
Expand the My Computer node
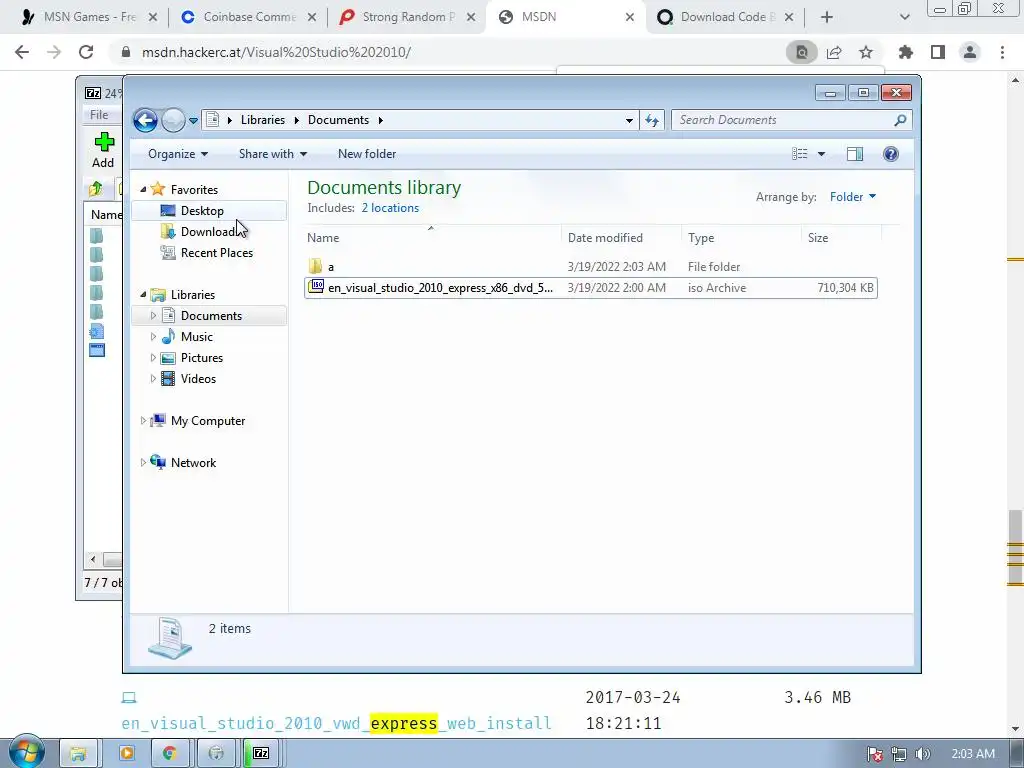pyautogui.click(x=143, y=421)
